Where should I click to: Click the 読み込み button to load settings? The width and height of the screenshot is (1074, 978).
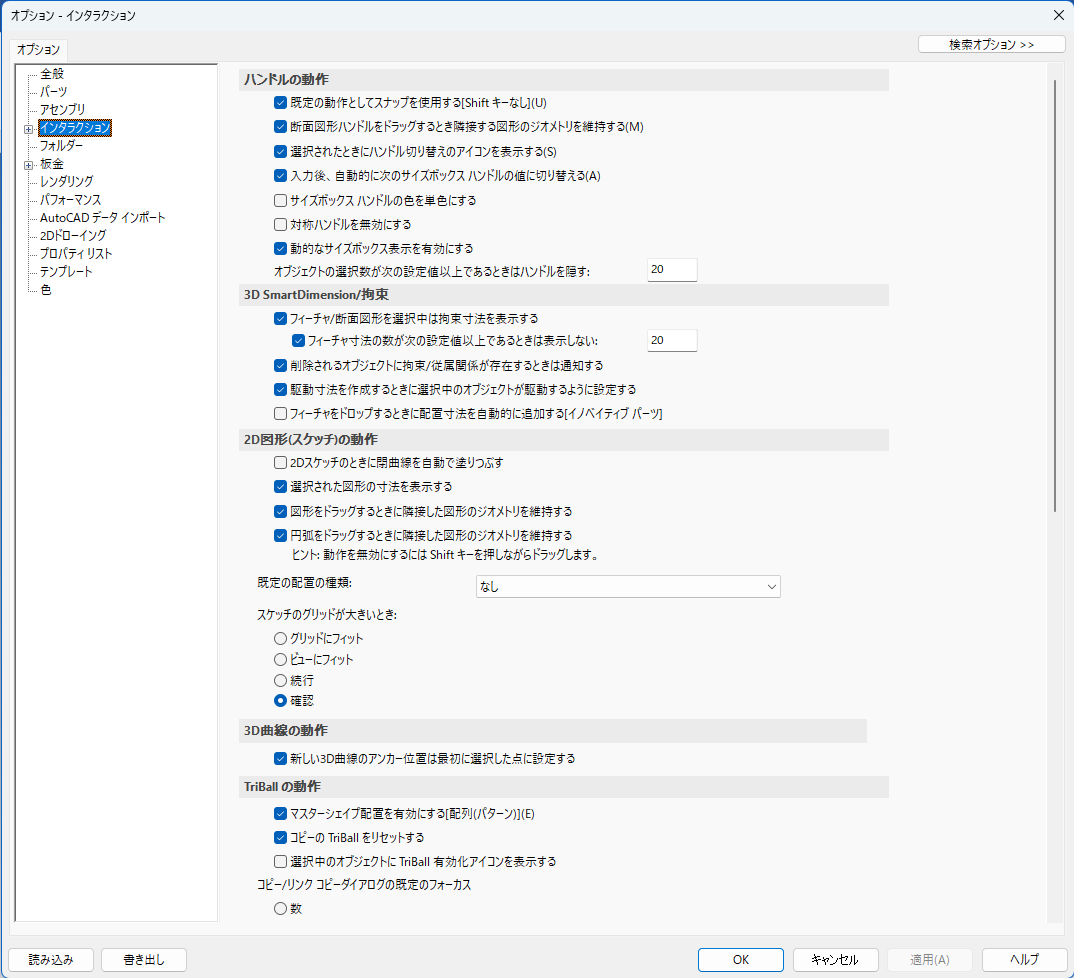(50, 959)
